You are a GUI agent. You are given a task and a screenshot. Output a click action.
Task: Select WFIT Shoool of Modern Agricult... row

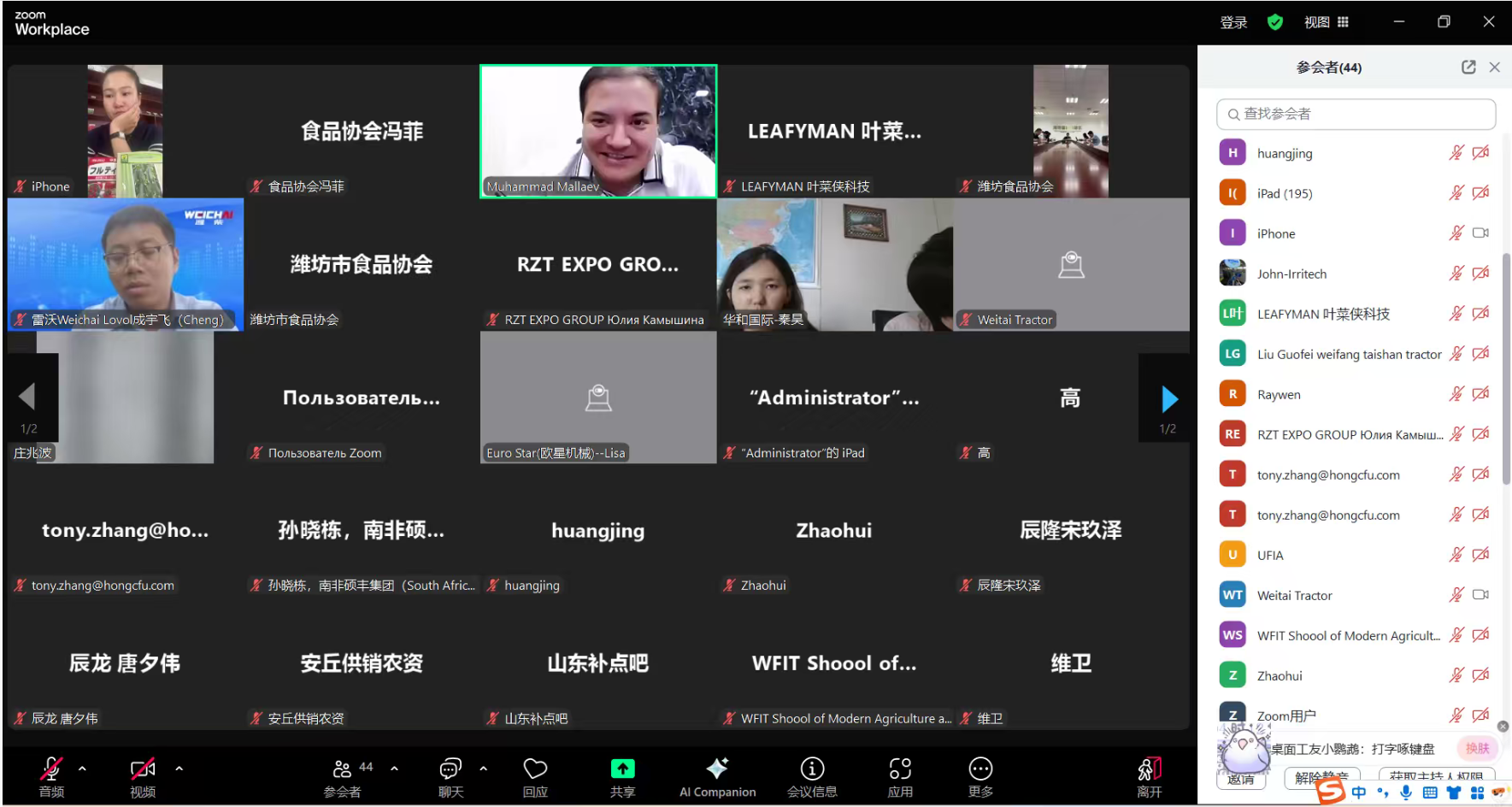click(1356, 635)
